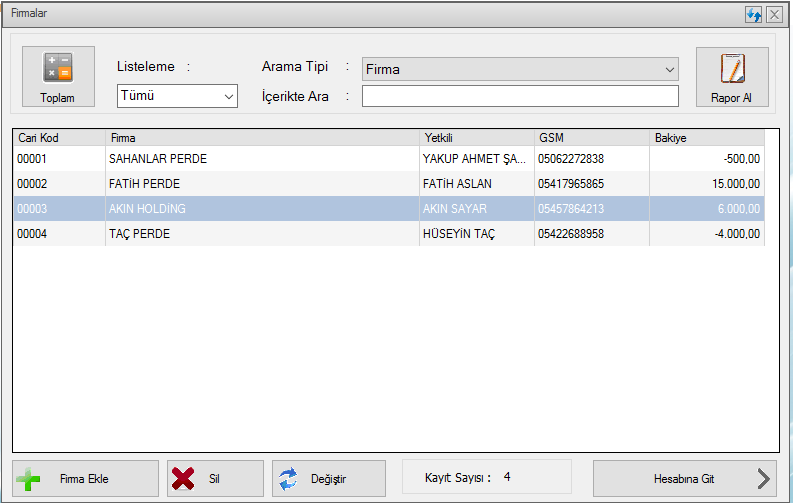
Task: Click the green plus Firma Ekle icon
Action: pyautogui.click(x=30, y=479)
